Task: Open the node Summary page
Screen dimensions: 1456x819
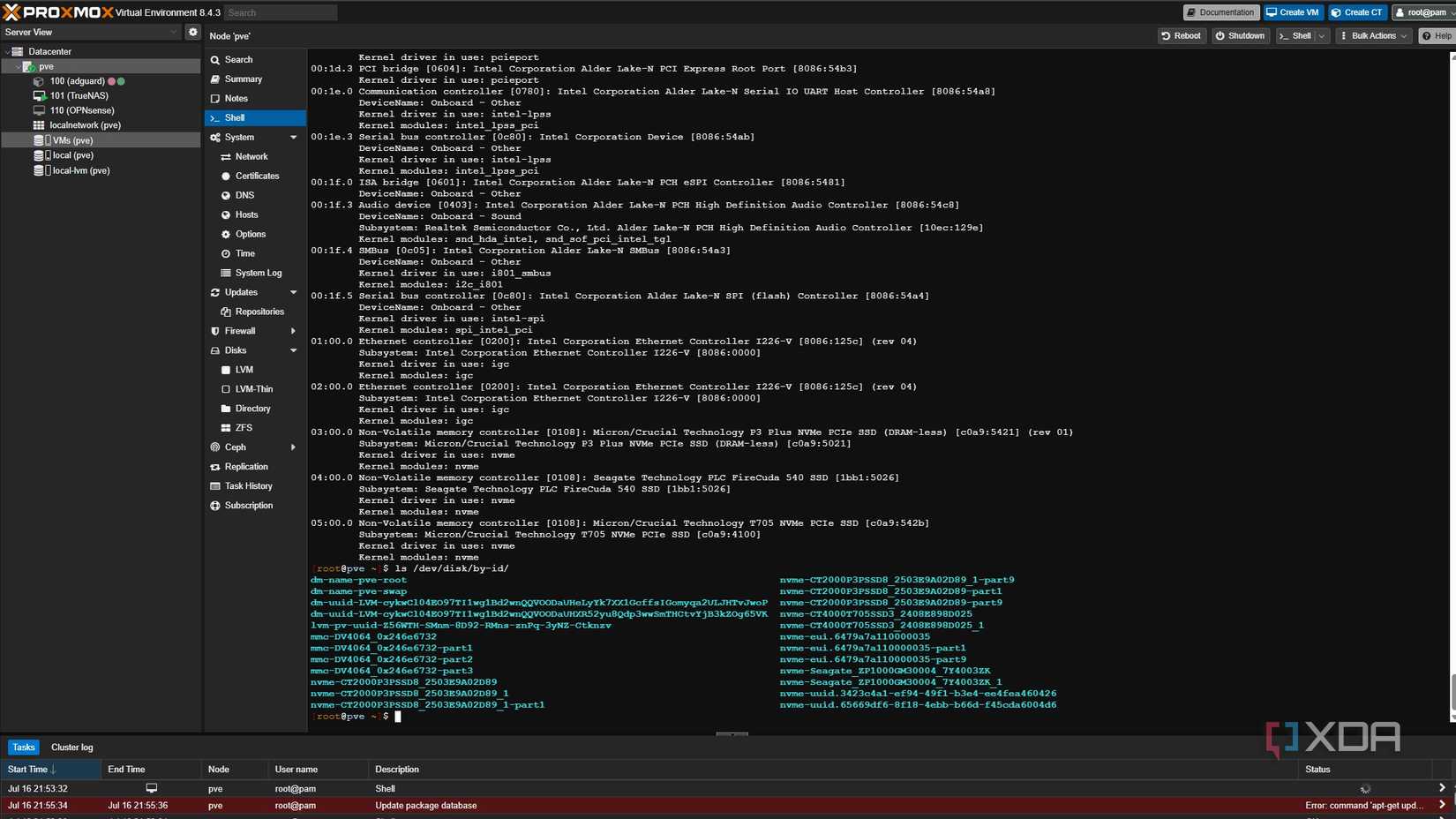Action: click(243, 79)
